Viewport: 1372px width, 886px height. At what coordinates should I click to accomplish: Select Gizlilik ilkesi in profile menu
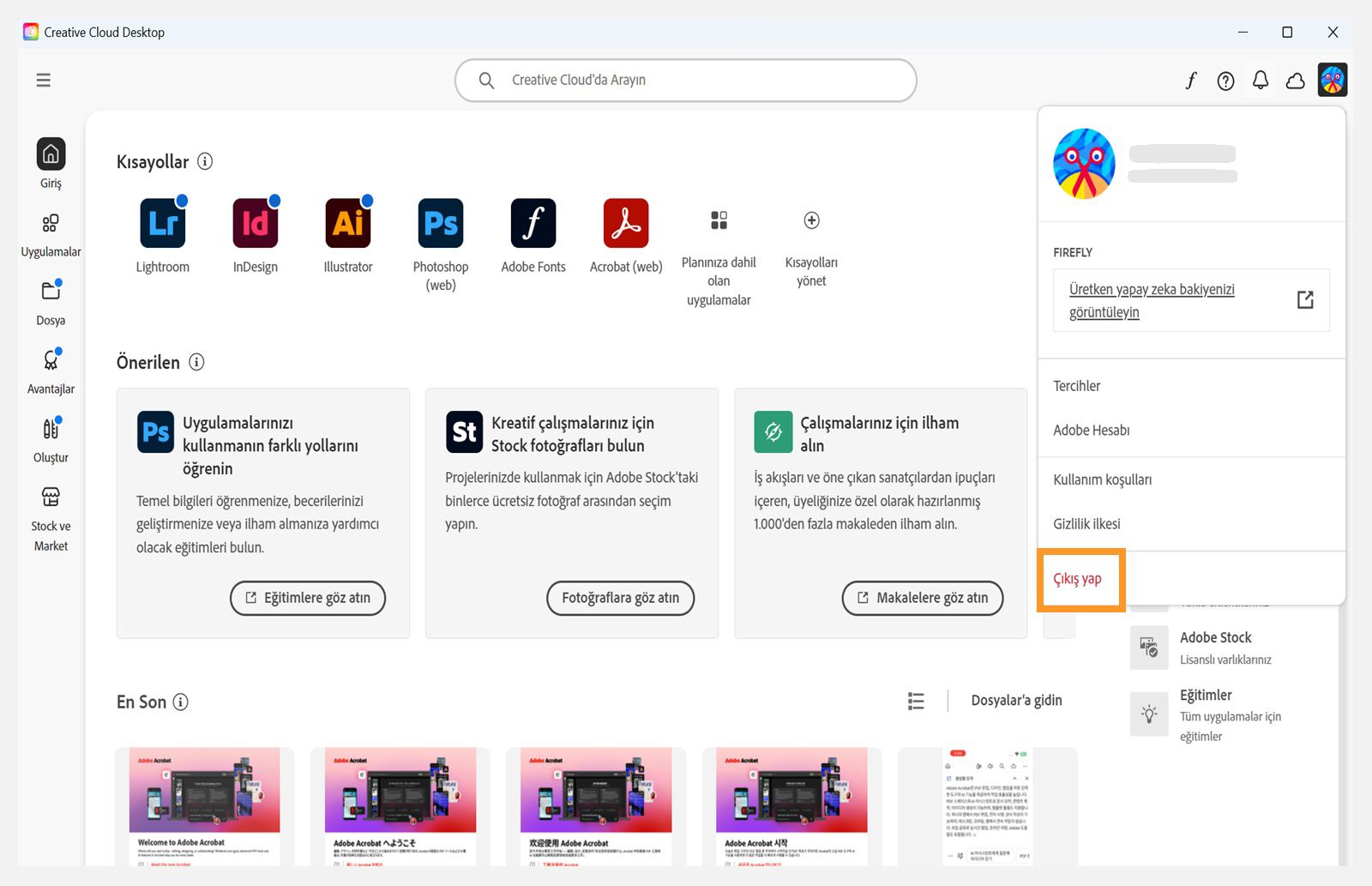tap(1086, 524)
